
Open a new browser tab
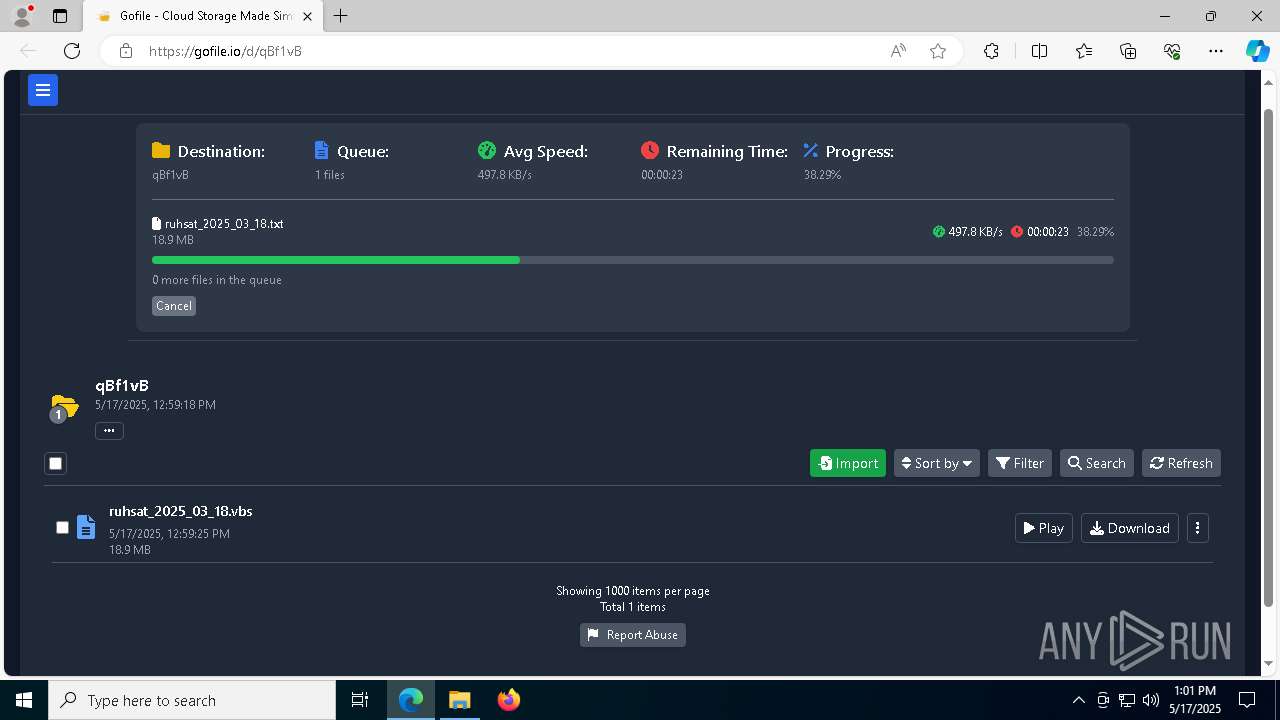(341, 16)
